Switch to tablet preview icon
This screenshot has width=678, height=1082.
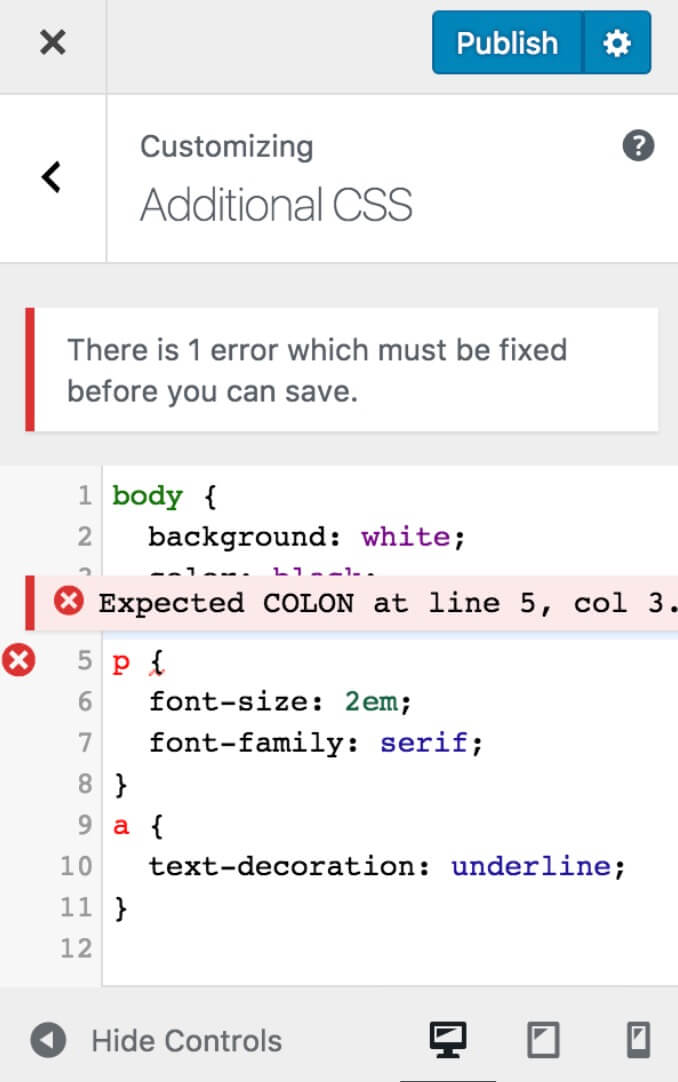click(544, 1040)
